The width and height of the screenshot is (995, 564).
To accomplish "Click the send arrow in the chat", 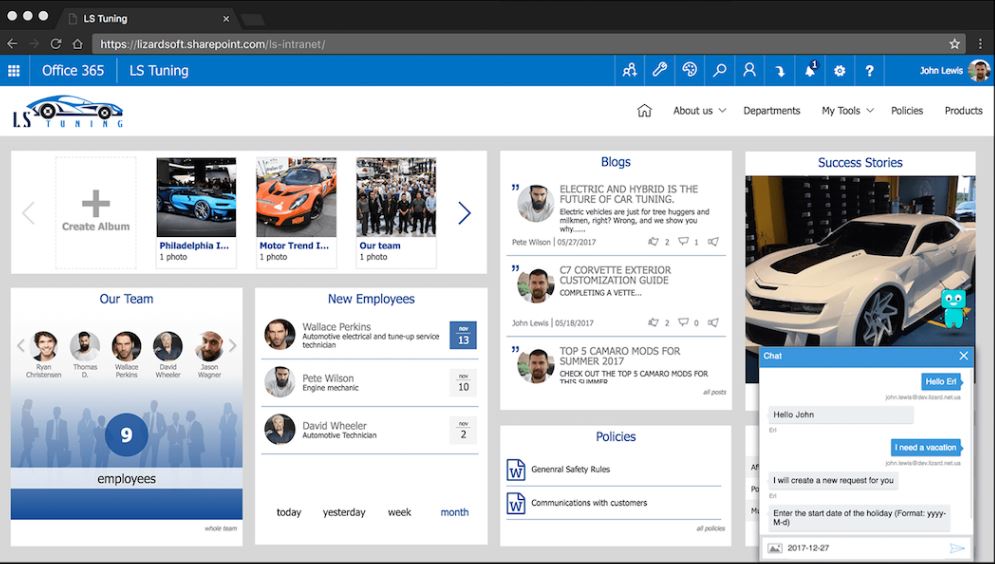I will (x=957, y=548).
